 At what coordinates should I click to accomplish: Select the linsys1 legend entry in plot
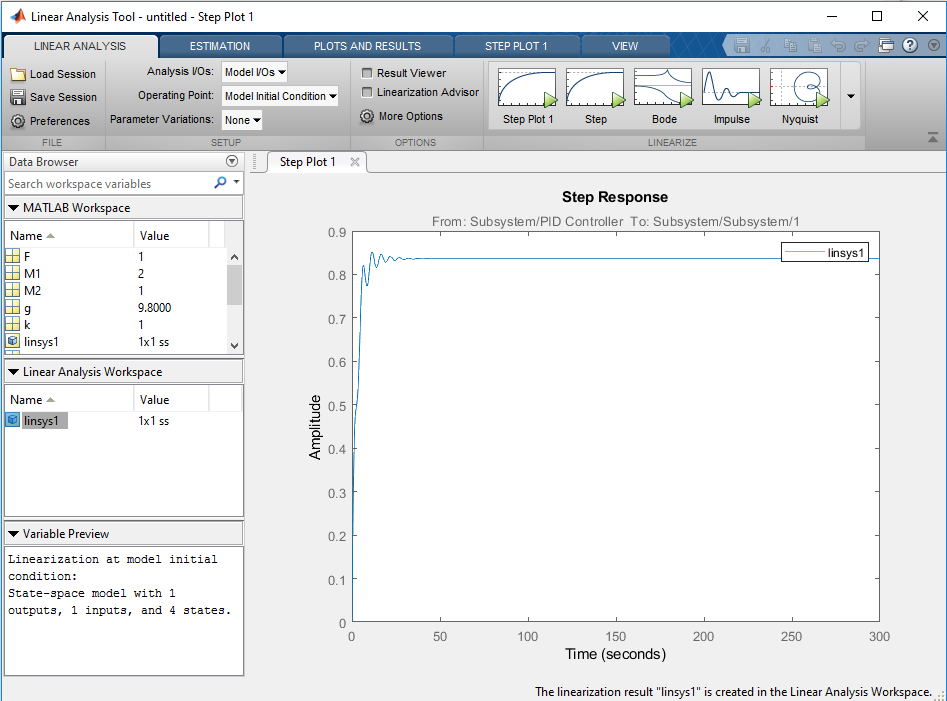(825, 252)
